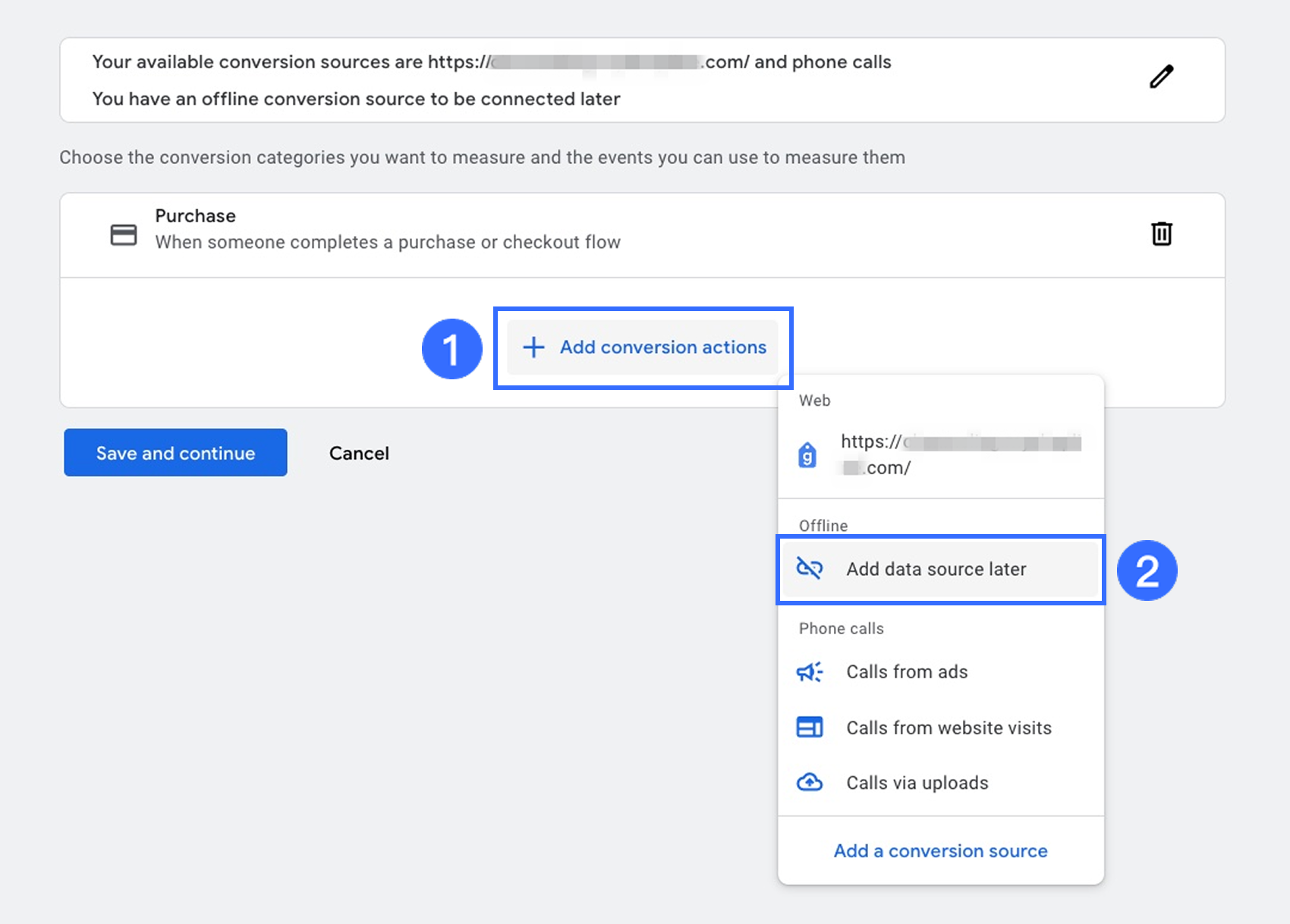This screenshot has height=924, width=1290.
Task: Click the megaphone icon for calls from ads
Action: (x=809, y=672)
